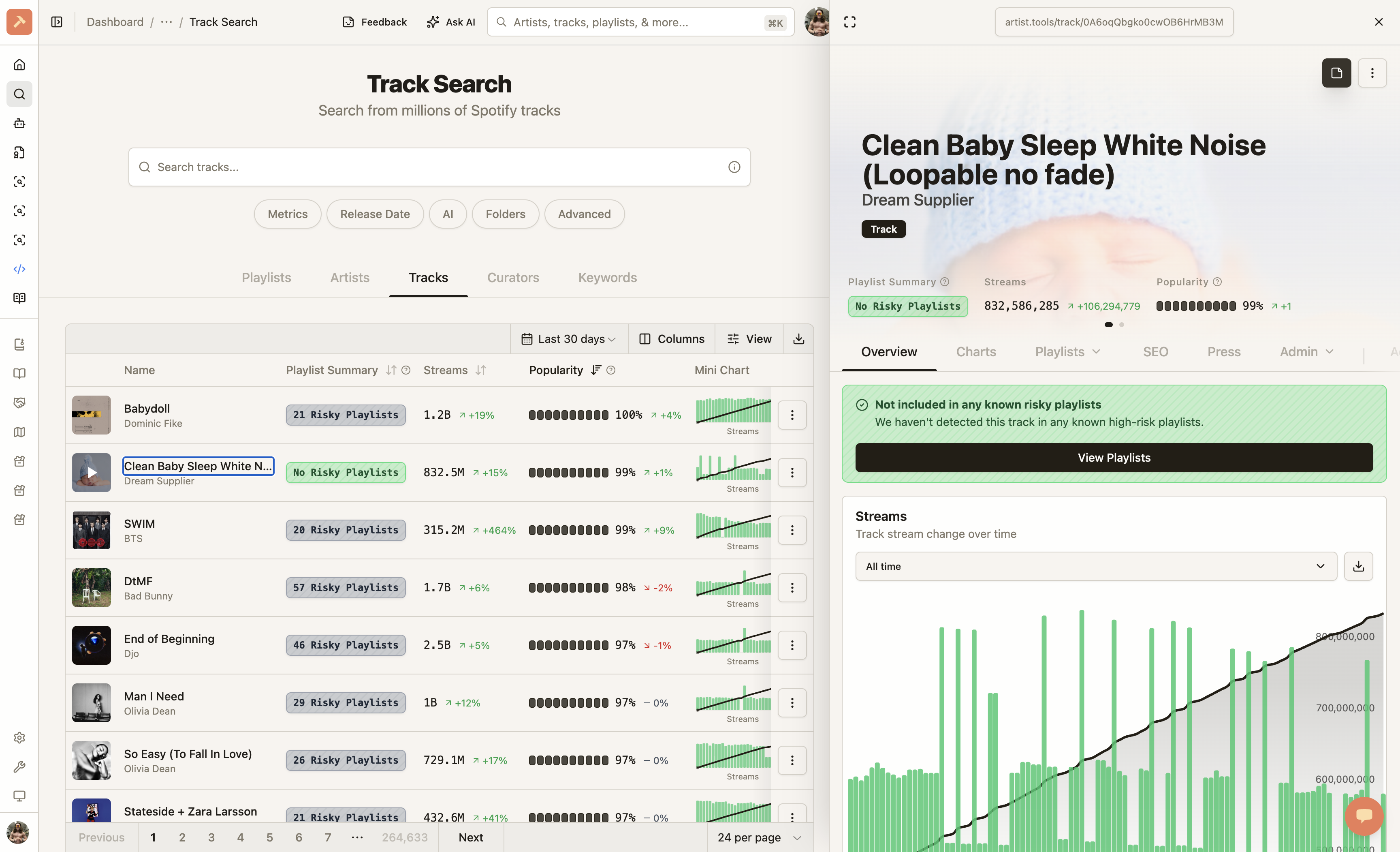Click the View Playlists button
The image size is (1400, 852).
[1114, 458]
